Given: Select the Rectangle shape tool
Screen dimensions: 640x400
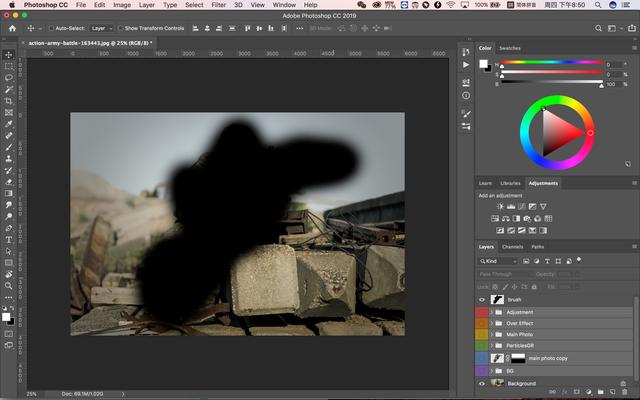Looking at the screenshot, I should 9,262.
